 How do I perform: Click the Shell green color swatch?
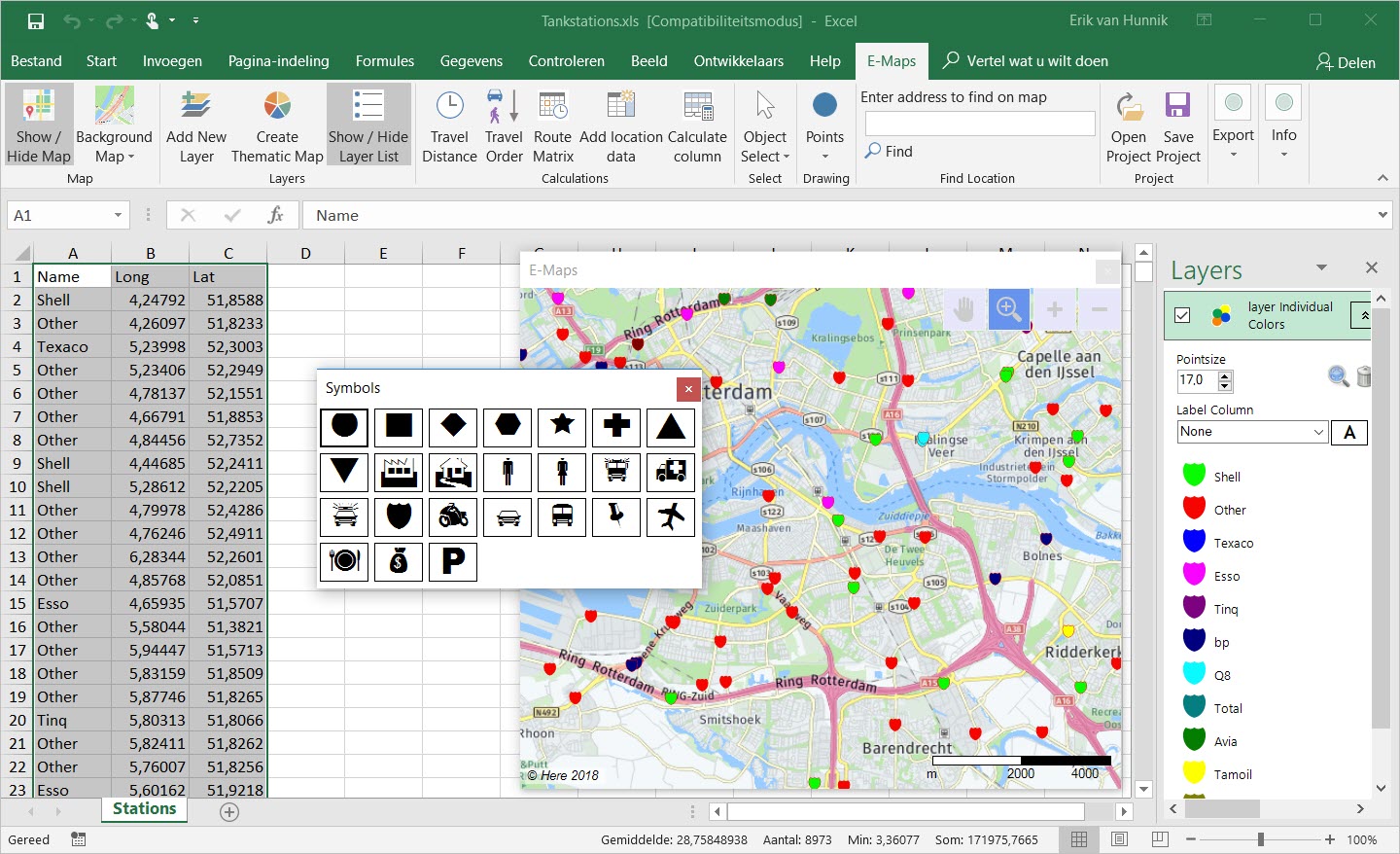1194,475
